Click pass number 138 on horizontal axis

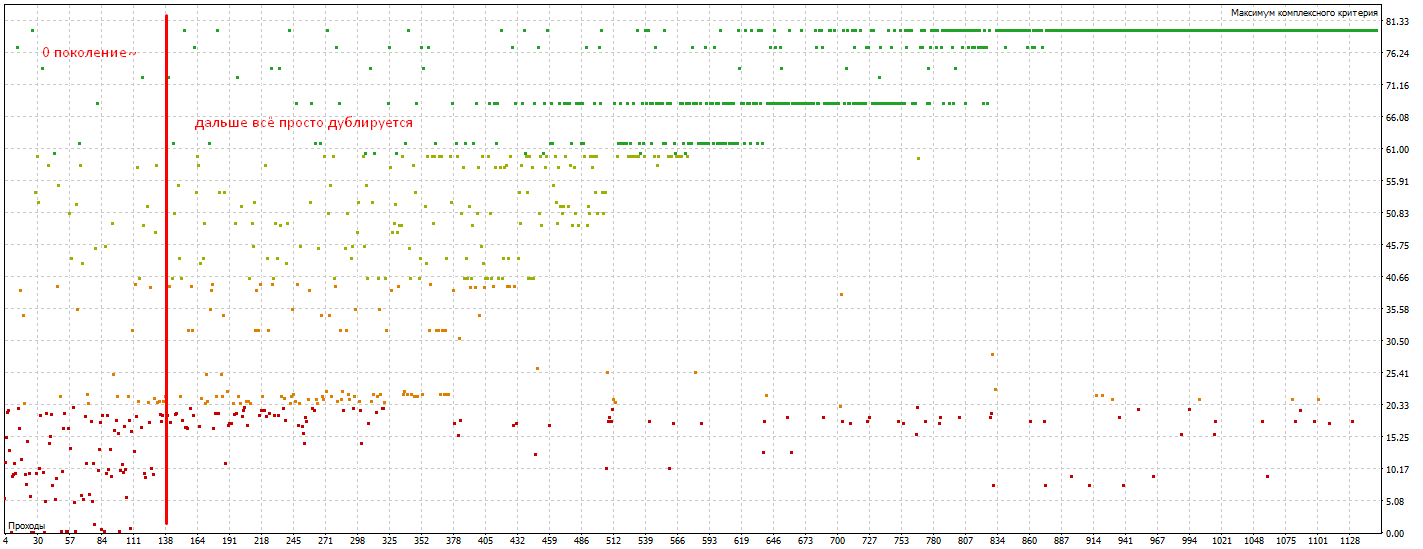pyautogui.click(x=165, y=541)
